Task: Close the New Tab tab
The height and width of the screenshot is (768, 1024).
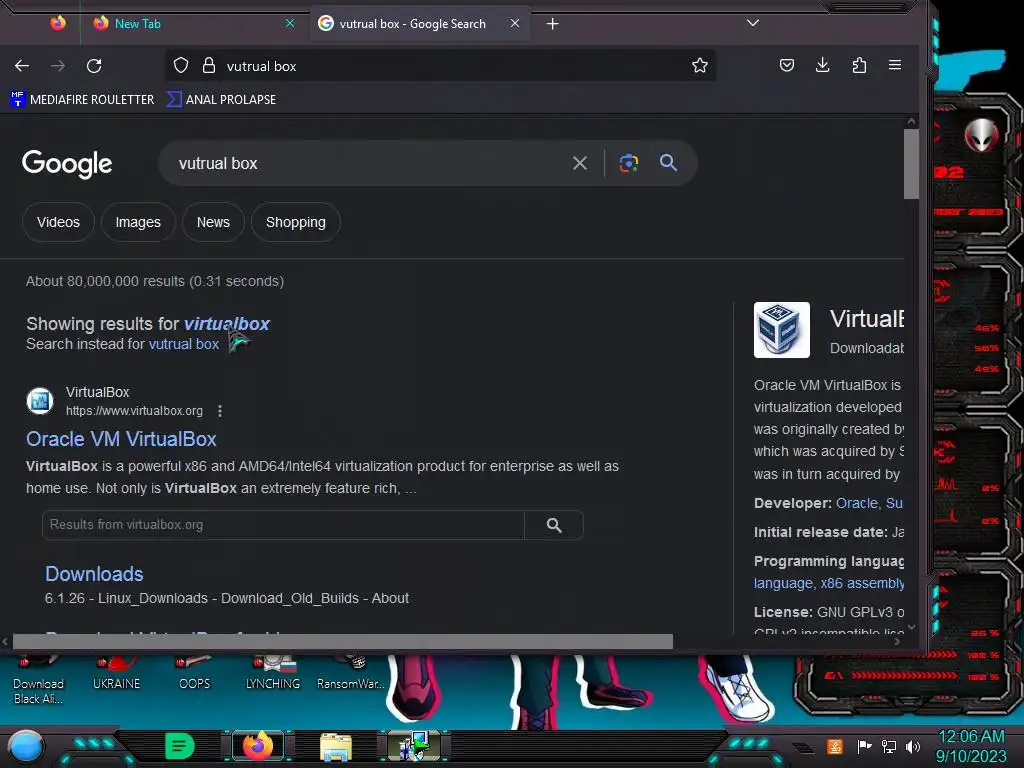Action: 290,23
